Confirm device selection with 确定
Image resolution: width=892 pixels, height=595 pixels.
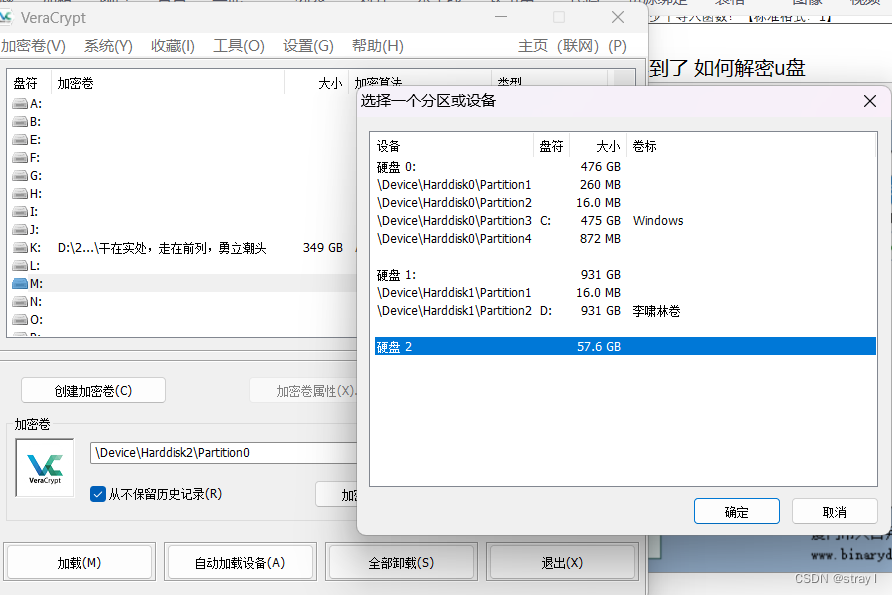click(737, 511)
